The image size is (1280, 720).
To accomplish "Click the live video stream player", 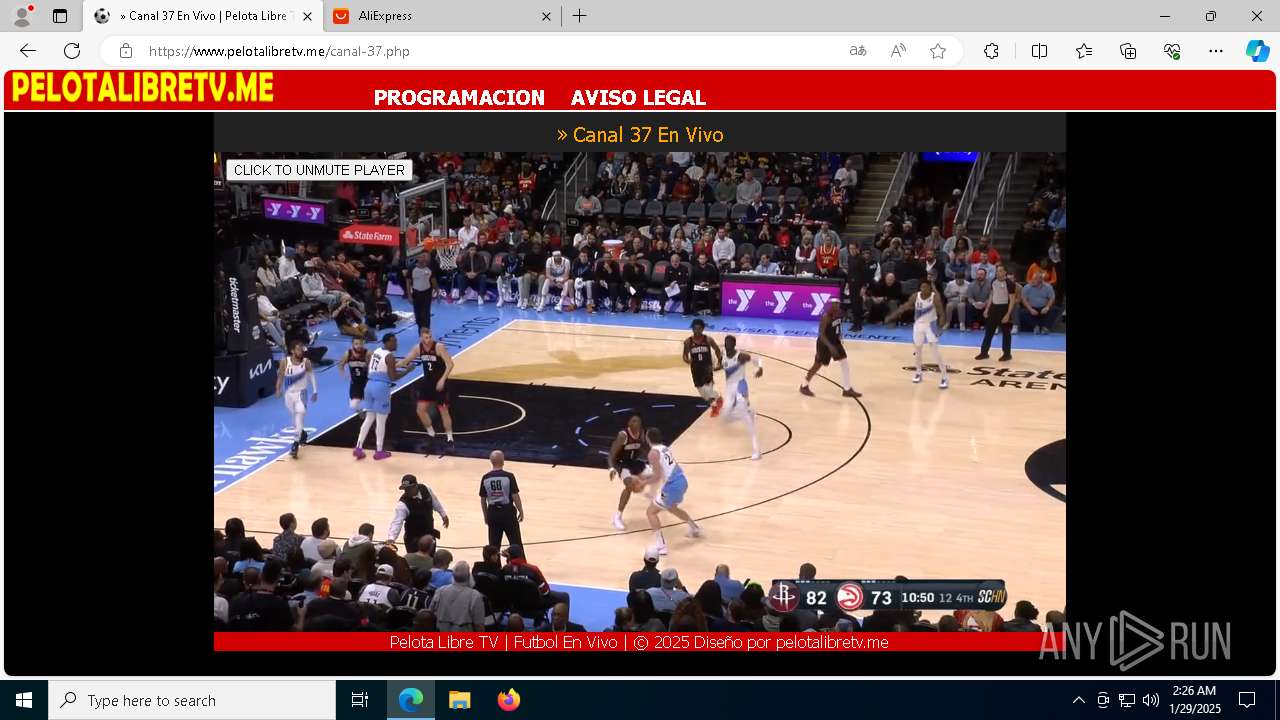I will point(640,392).
